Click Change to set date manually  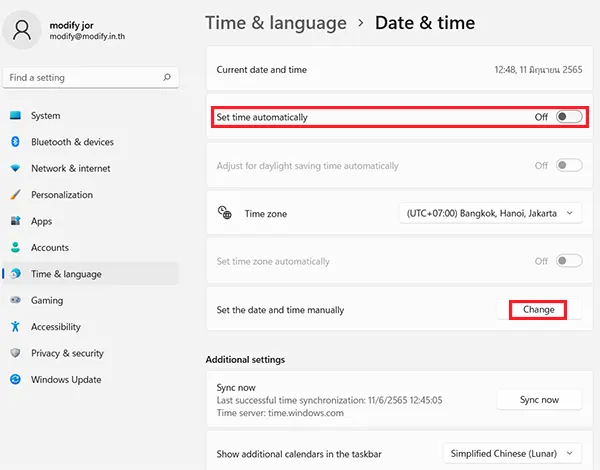pyautogui.click(x=538, y=310)
